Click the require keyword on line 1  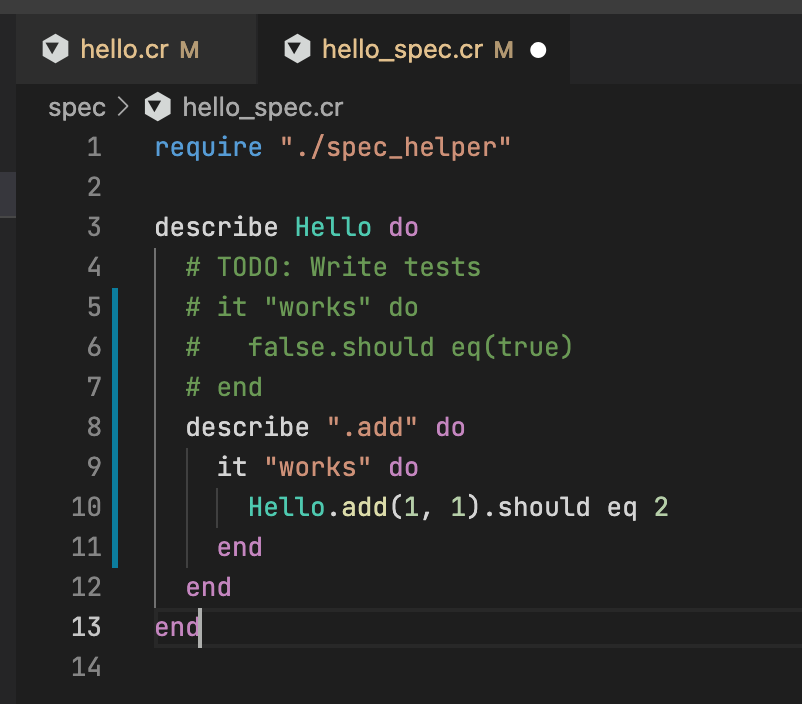tap(209, 148)
